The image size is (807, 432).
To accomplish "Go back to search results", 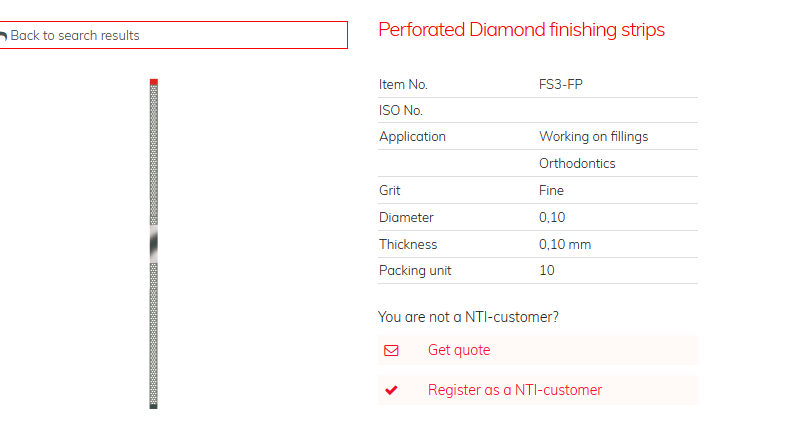I will (75, 36).
